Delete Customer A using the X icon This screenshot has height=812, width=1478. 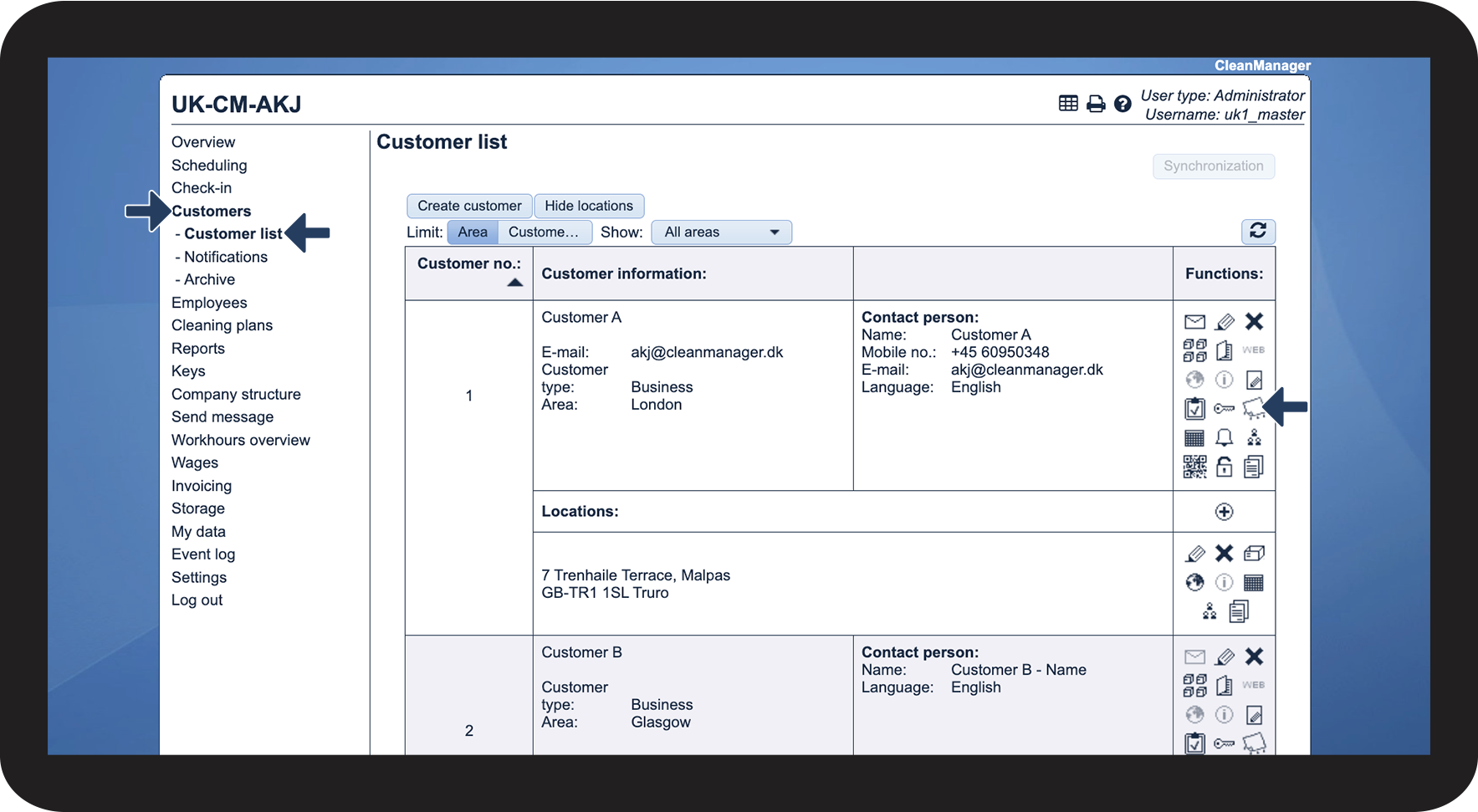[1254, 322]
